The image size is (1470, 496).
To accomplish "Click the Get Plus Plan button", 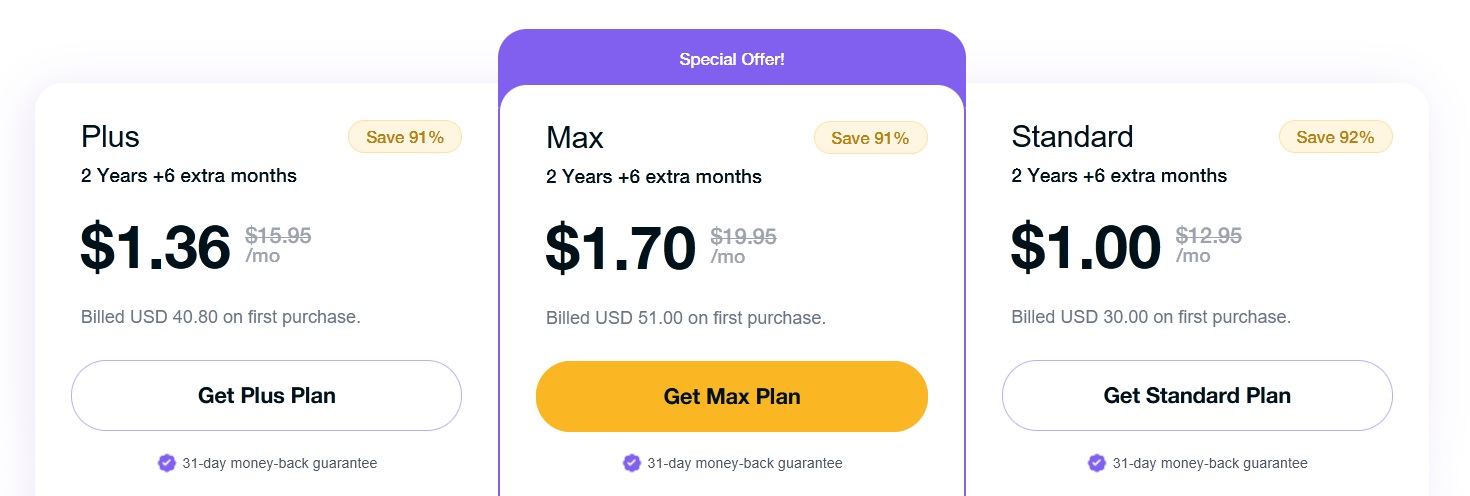I will [x=266, y=395].
